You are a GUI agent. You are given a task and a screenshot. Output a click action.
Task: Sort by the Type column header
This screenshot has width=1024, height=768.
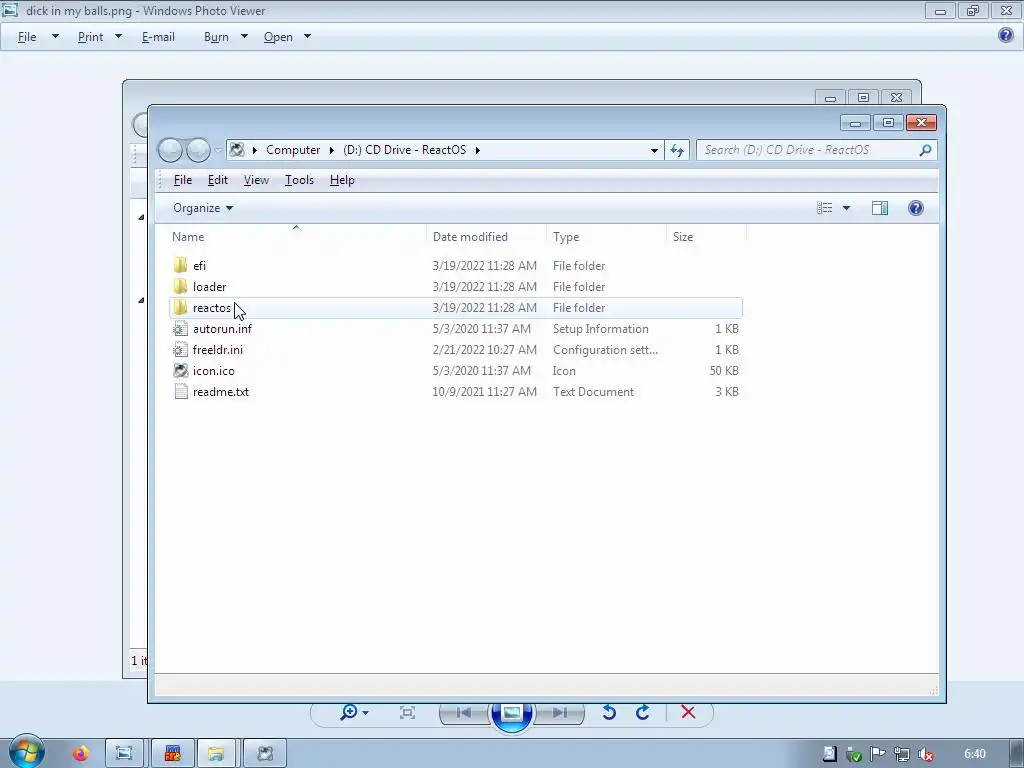click(605, 236)
